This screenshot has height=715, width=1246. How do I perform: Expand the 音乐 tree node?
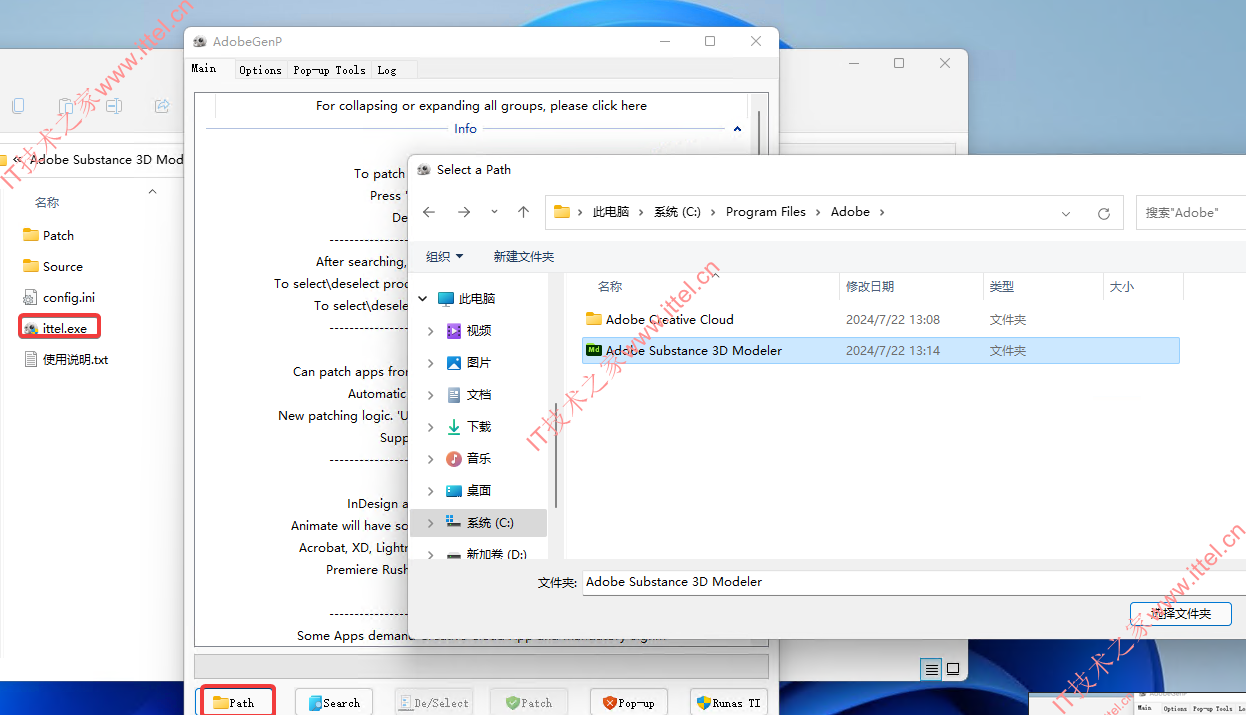[431, 458]
